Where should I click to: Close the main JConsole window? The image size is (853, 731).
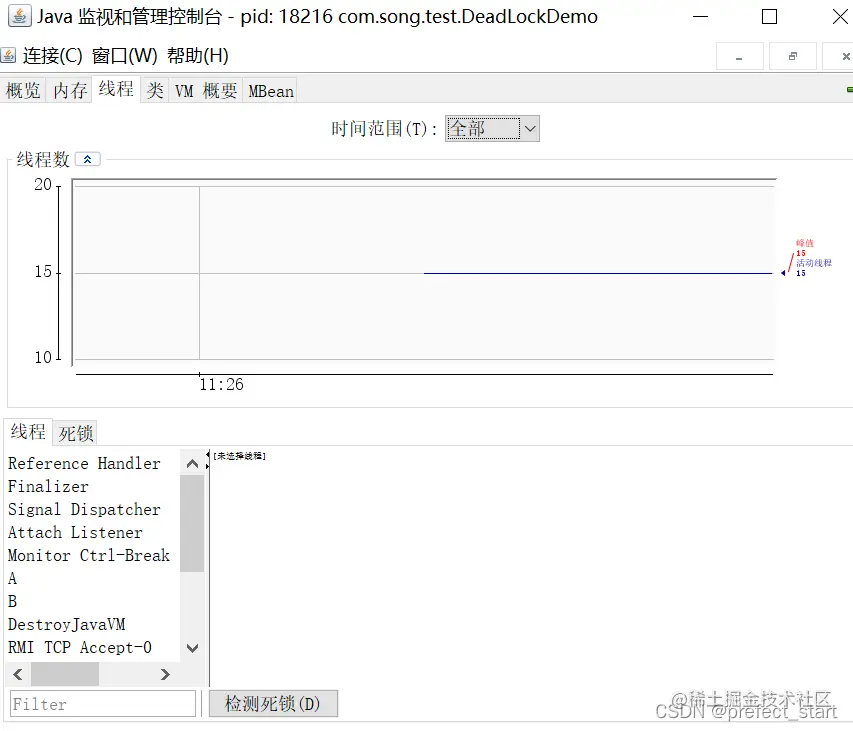839,16
